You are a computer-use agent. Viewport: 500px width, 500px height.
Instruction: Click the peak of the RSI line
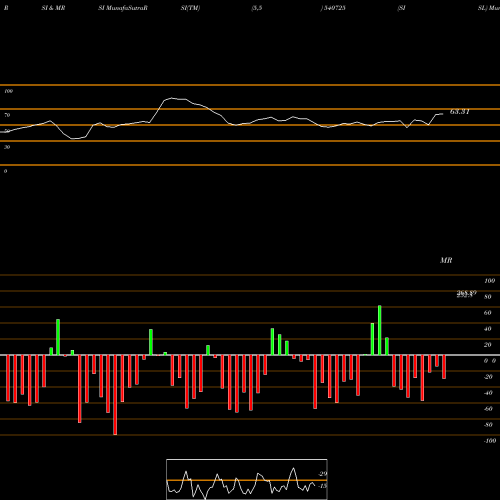pyautogui.click(x=172, y=98)
